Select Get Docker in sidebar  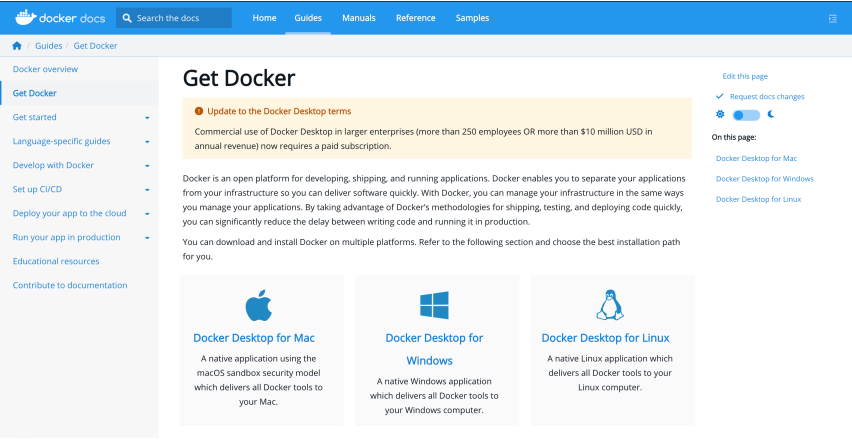[x=35, y=93]
